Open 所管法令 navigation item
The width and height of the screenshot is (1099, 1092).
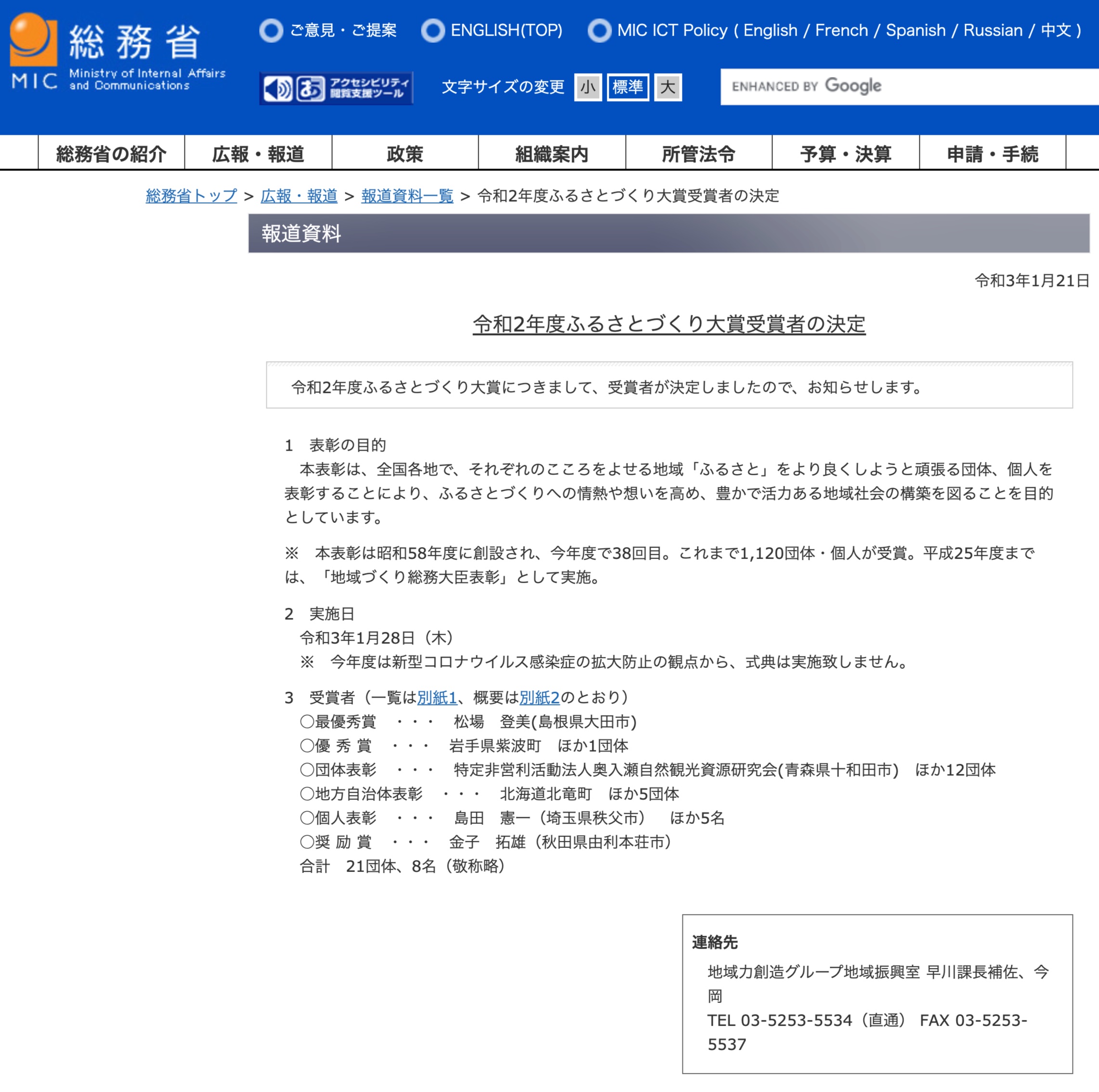point(698,154)
